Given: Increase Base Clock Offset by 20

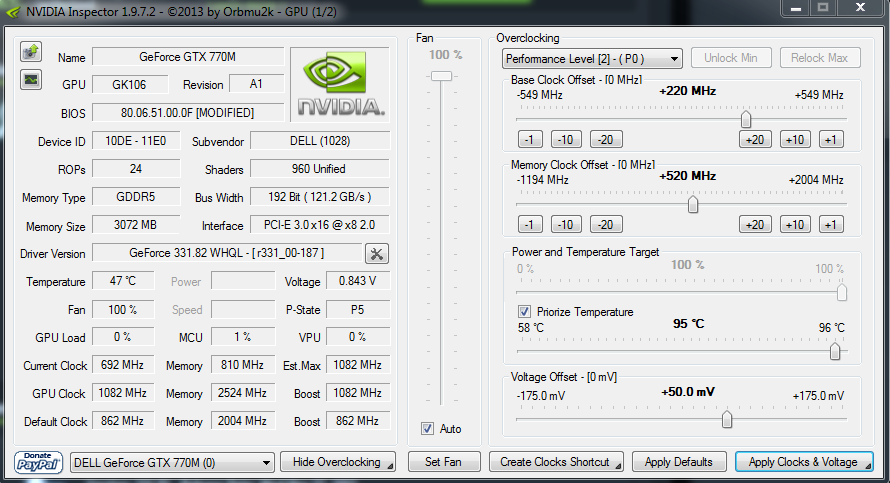Looking at the screenshot, I should [755, 140].
